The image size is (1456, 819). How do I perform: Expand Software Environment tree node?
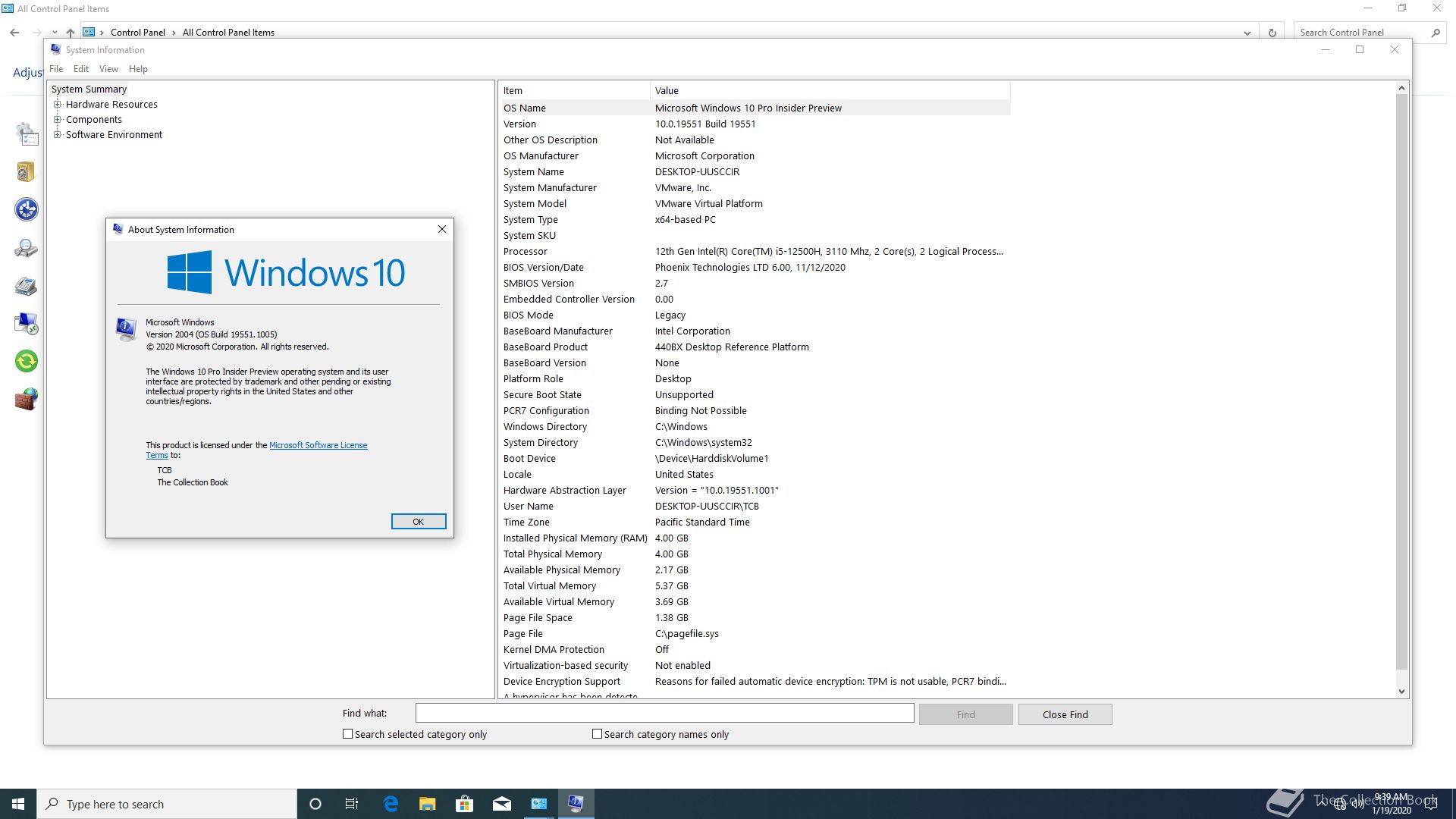(57, 135)
